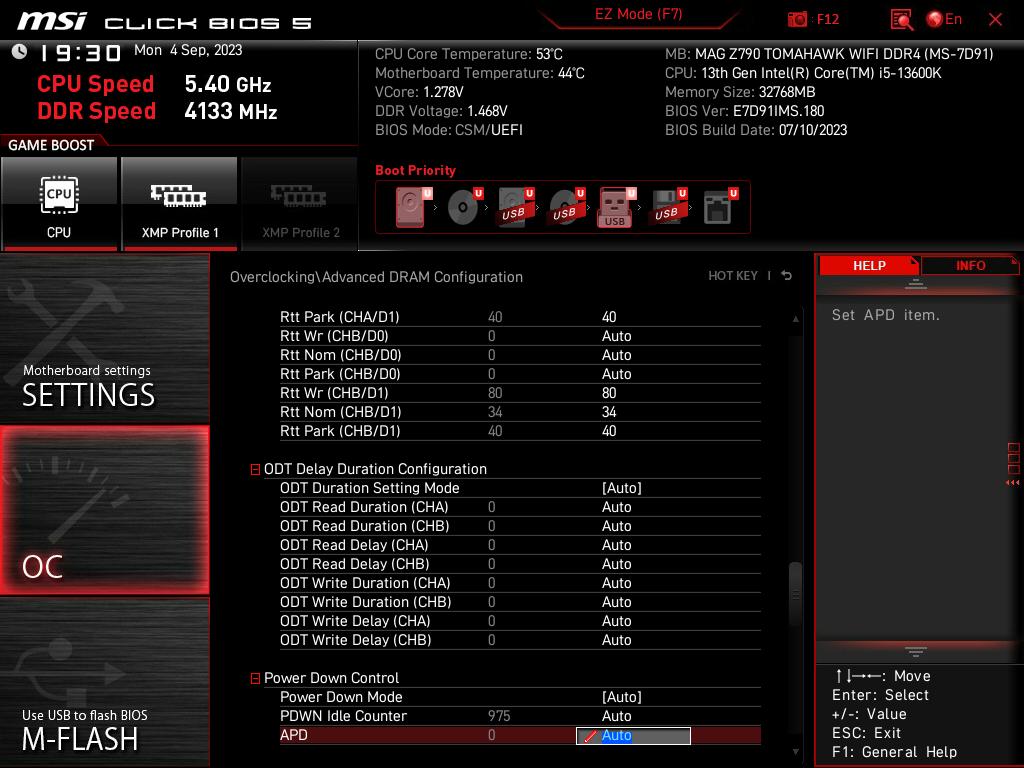Open the BIOS search magnifier icon
Screen dimensions: 1024x768
901,20
